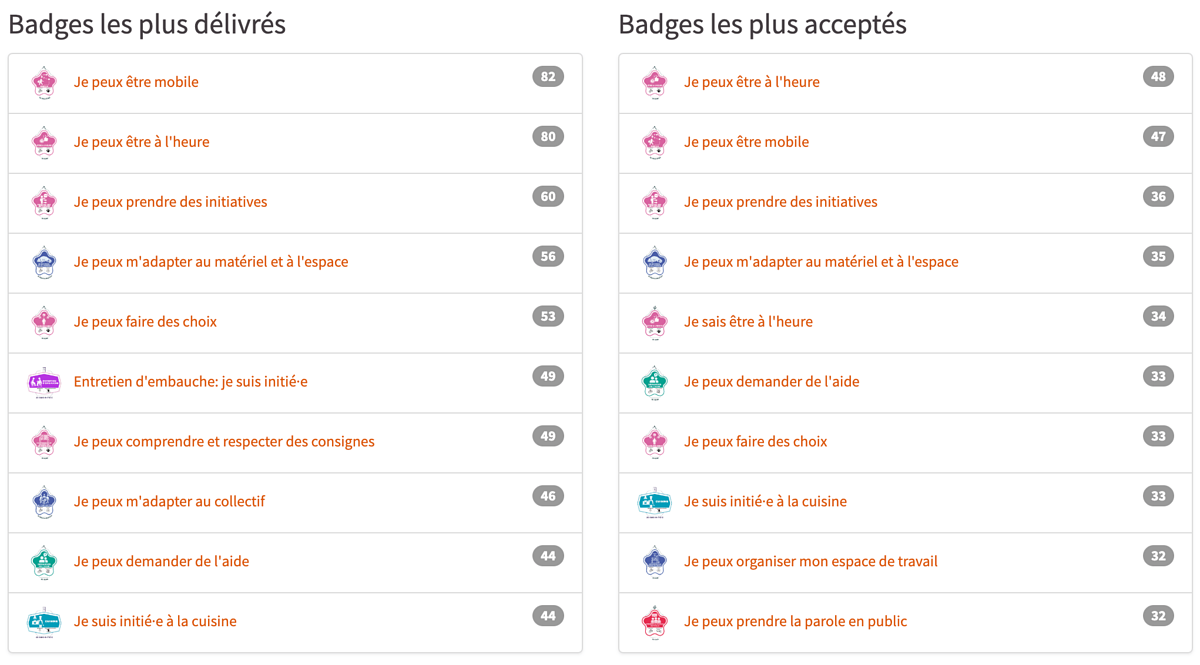Click 'Entretien d'embauche: je suis initié·e' link
The height and width of the screenshot is (665, 1200).
pyautogui.click(x=190, y=382)
